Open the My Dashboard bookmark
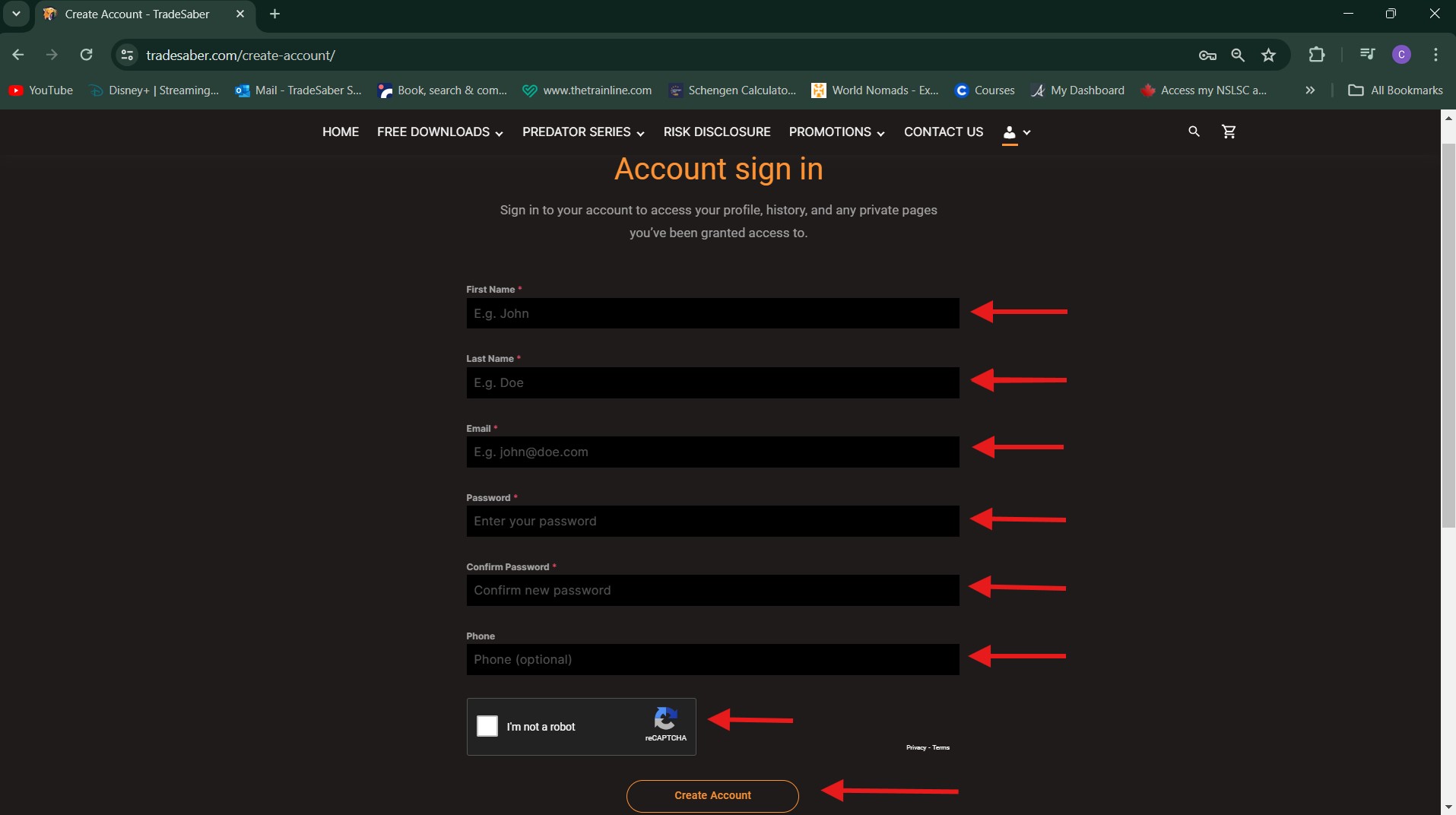Image resolution: width=1456 pixels, height=815 pixels. [1086, 90]
